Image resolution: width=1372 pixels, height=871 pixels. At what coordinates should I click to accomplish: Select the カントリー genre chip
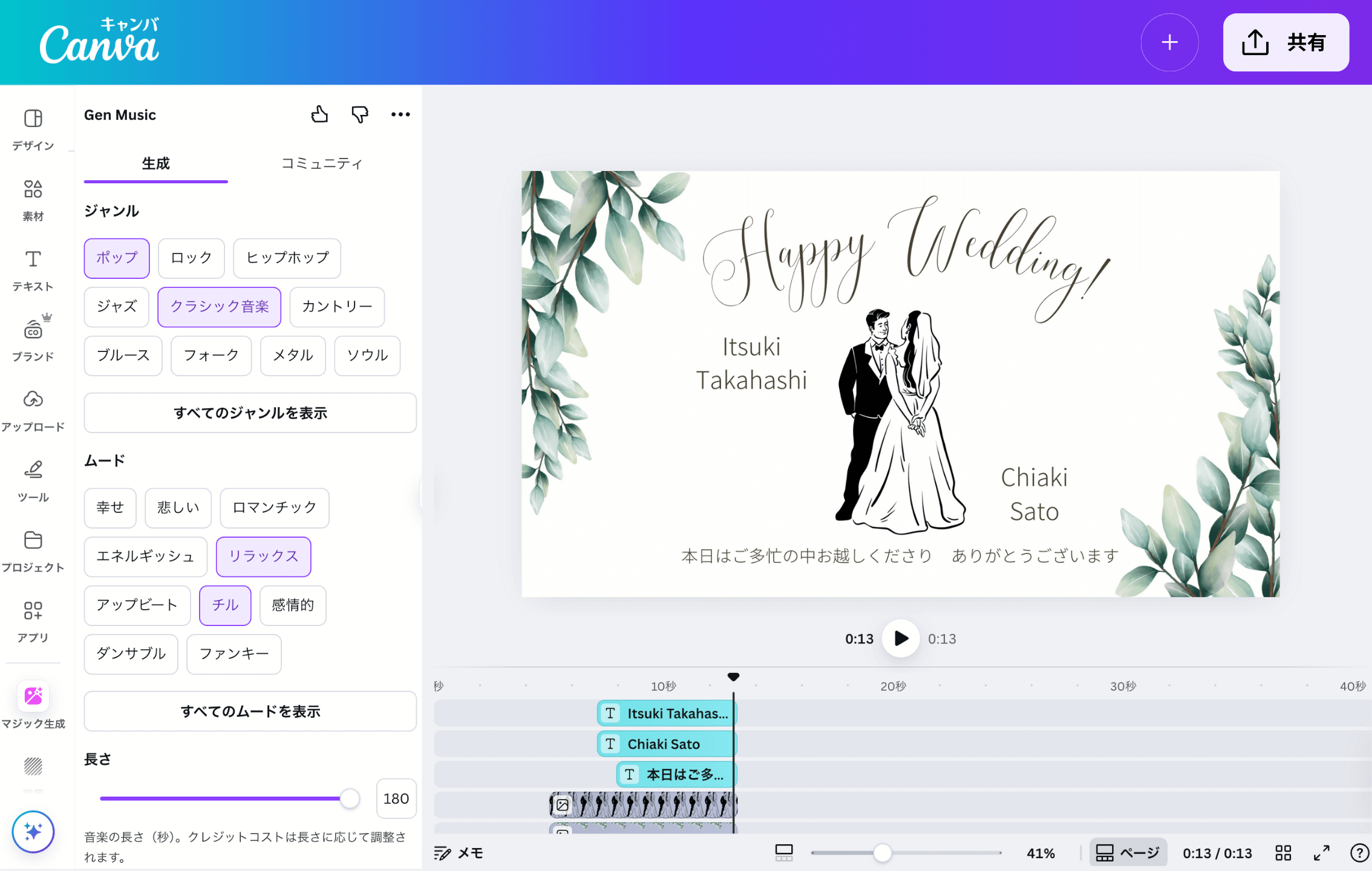coord(337,307)
